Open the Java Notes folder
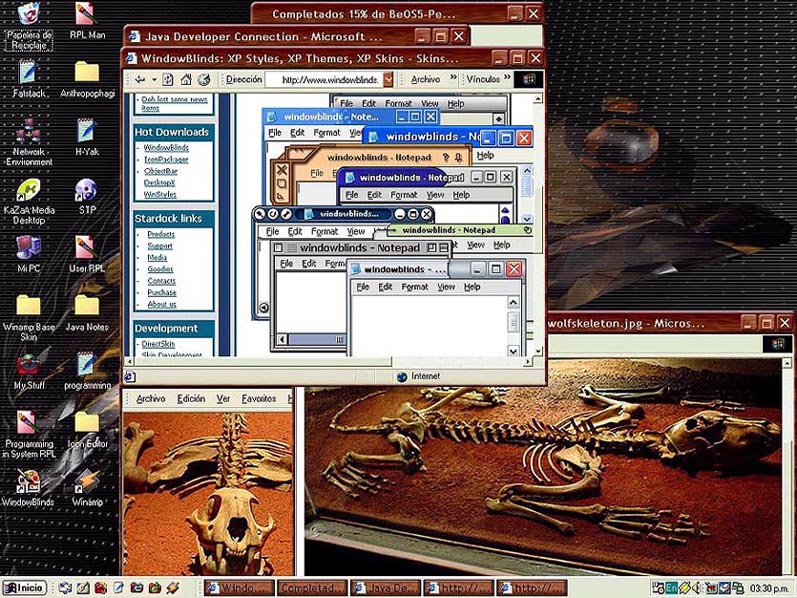Viewport: 797px width, 598px height. [x=87, y=305]
